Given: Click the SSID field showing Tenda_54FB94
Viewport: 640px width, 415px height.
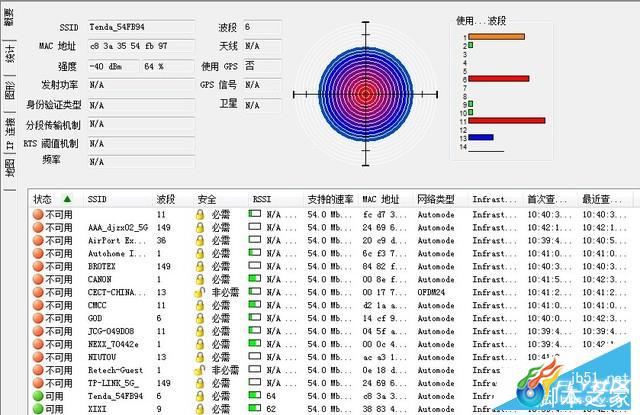Looking at the screenshot, I should click(141, 27).
